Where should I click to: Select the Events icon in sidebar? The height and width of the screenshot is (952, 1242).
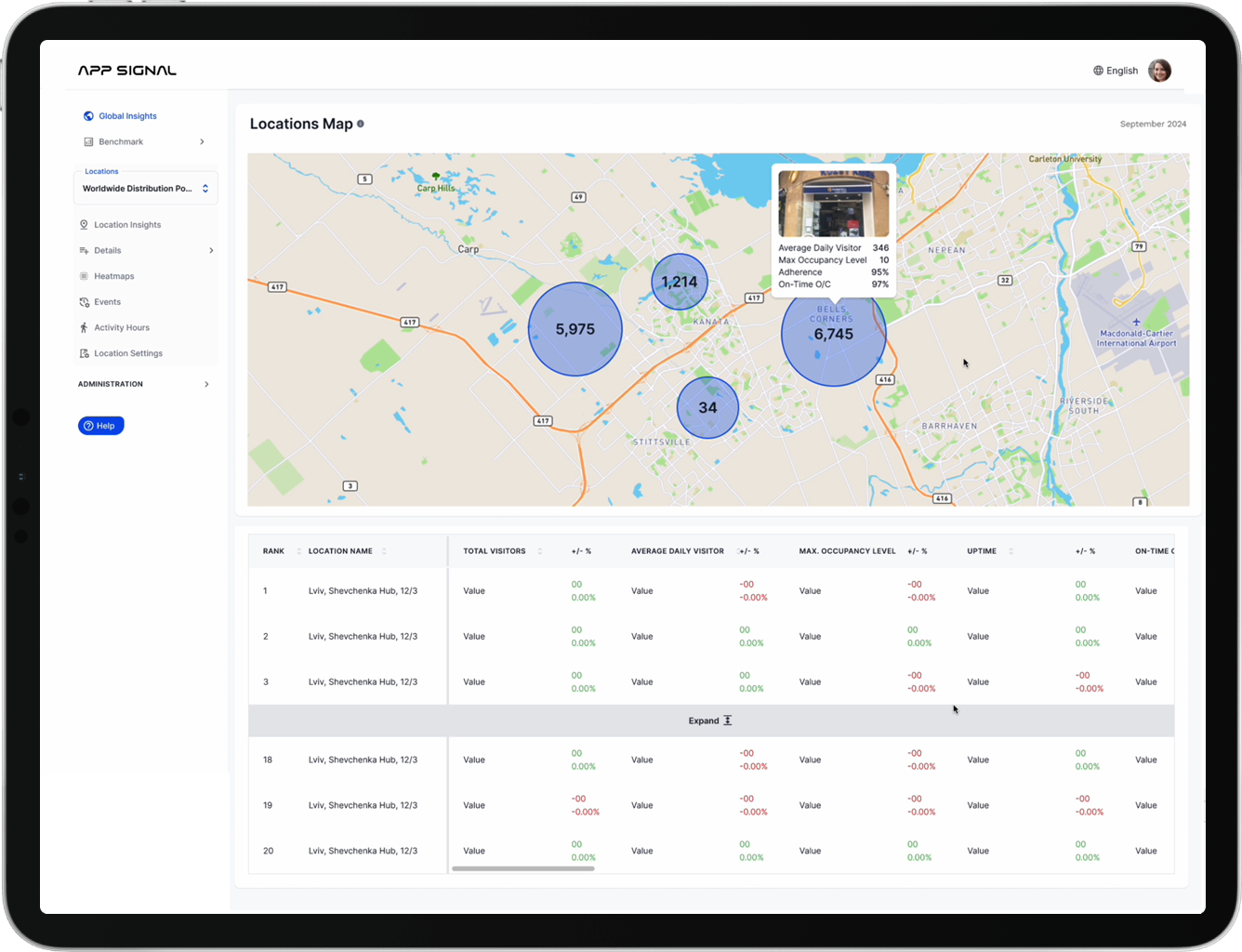coord(83,301)
